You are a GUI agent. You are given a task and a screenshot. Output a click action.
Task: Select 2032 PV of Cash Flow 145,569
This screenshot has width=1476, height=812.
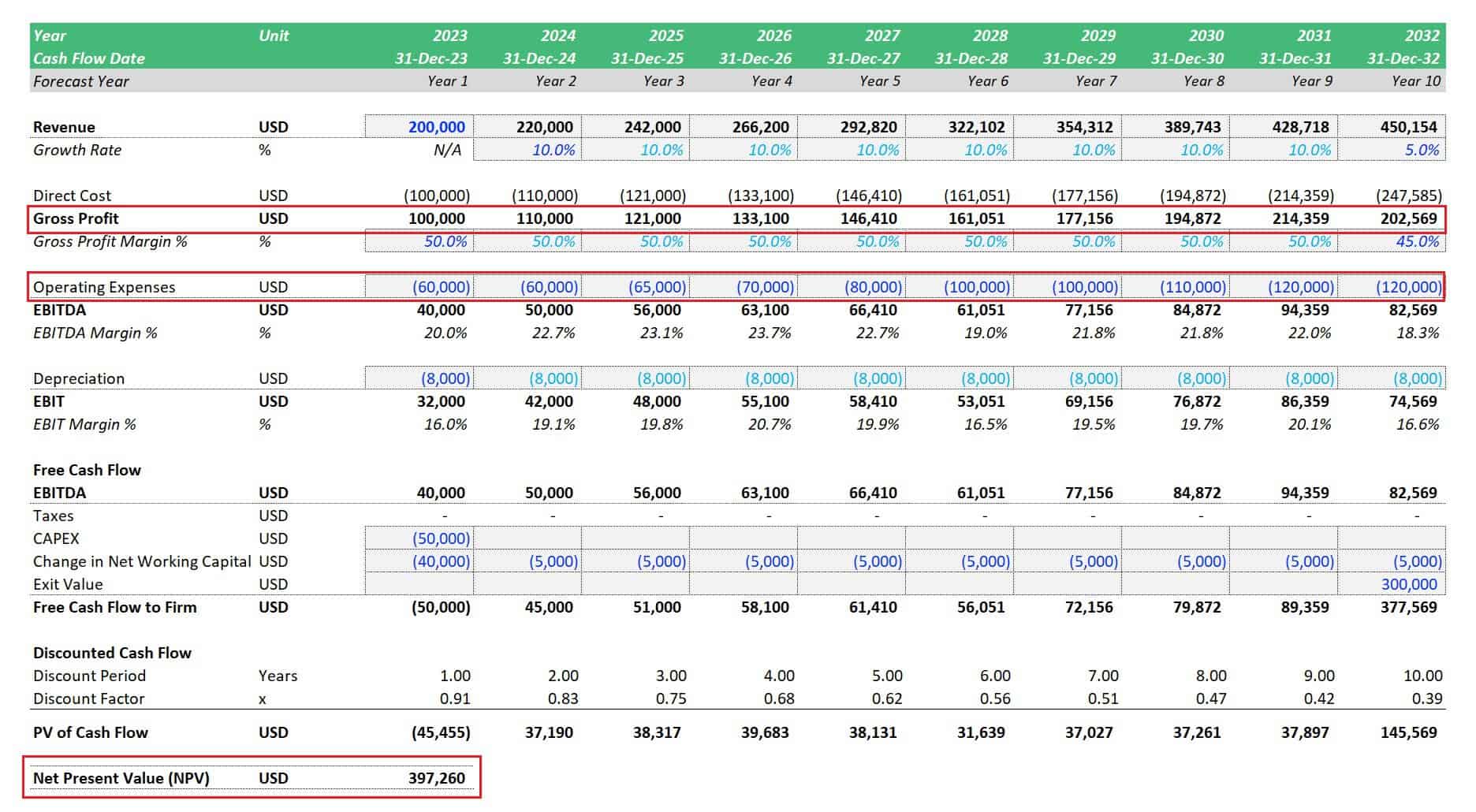click(1409, 732)
